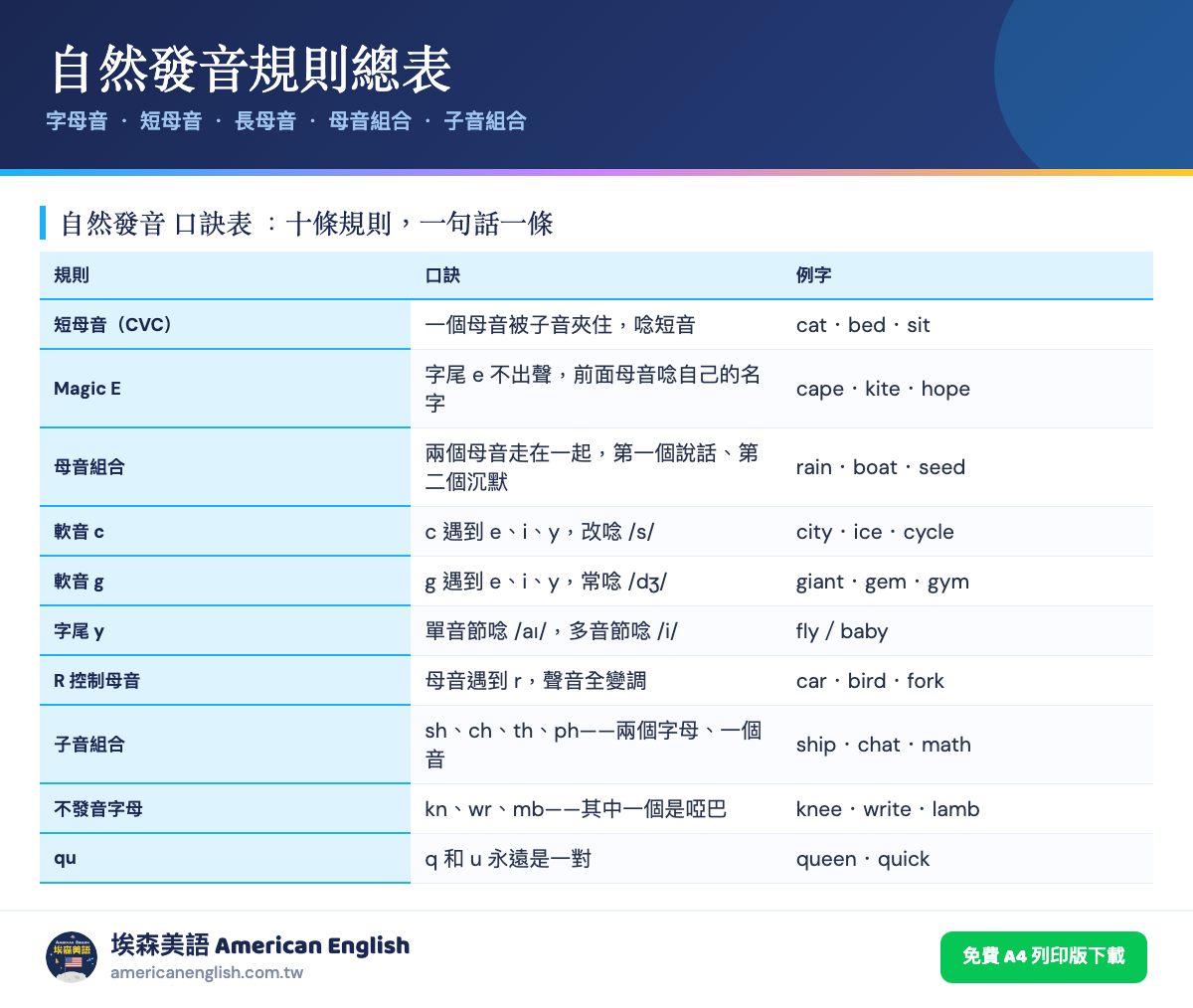Viewport: 1193px width, 1008px height.
Task: Open the americanenglish.com.tw link
Action: click(x=207, y=973)
